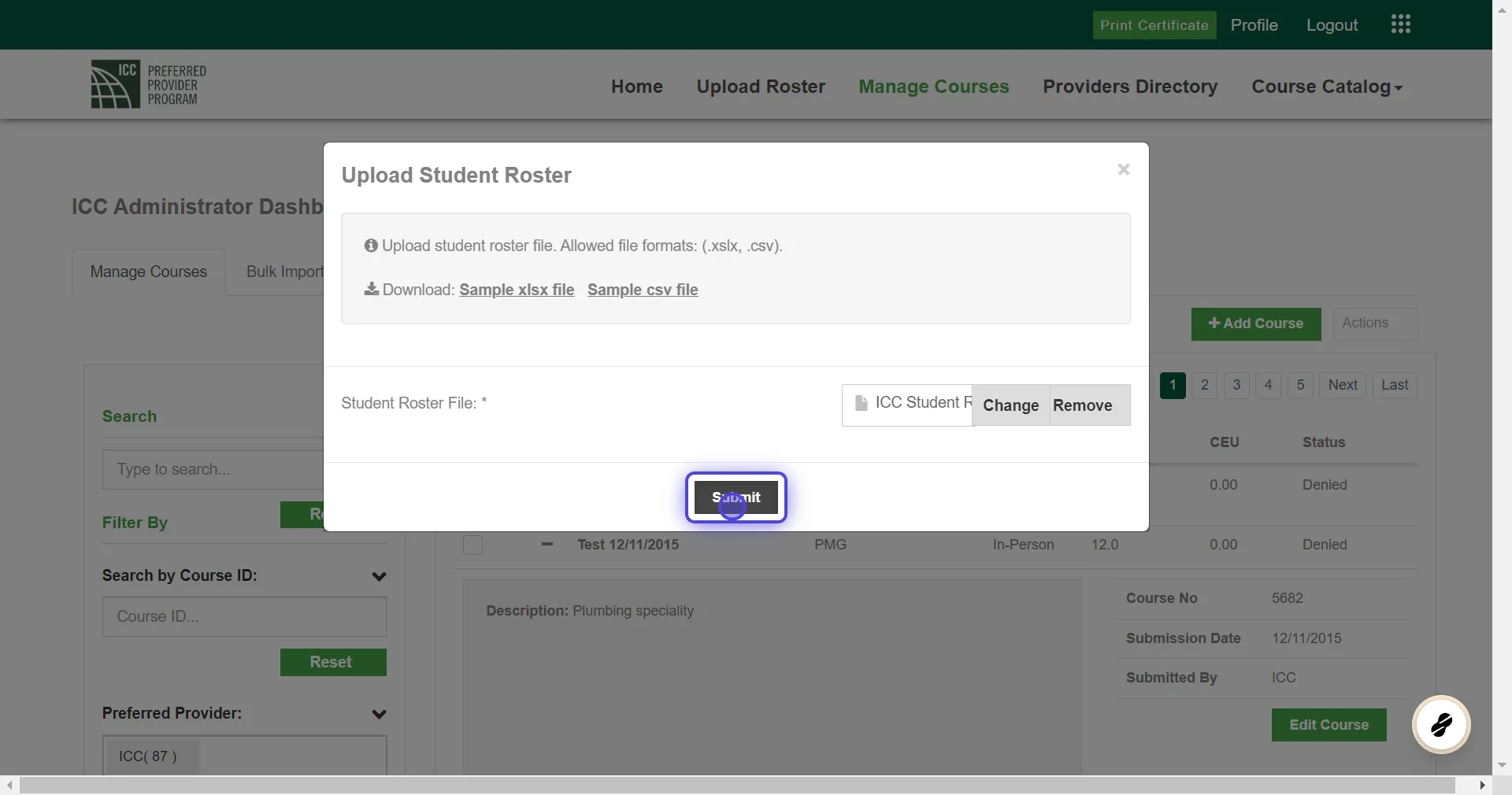Go to page 3 of results
This screenshot has width=1512, height=795.
pos(1236,385)
